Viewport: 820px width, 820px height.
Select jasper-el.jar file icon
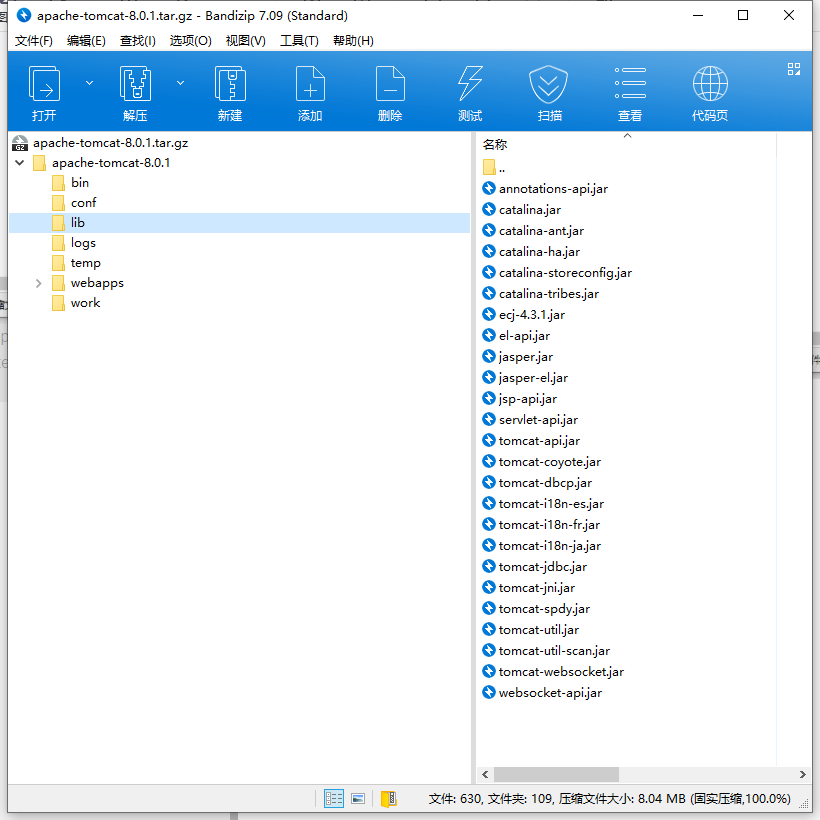pos(488,377)
